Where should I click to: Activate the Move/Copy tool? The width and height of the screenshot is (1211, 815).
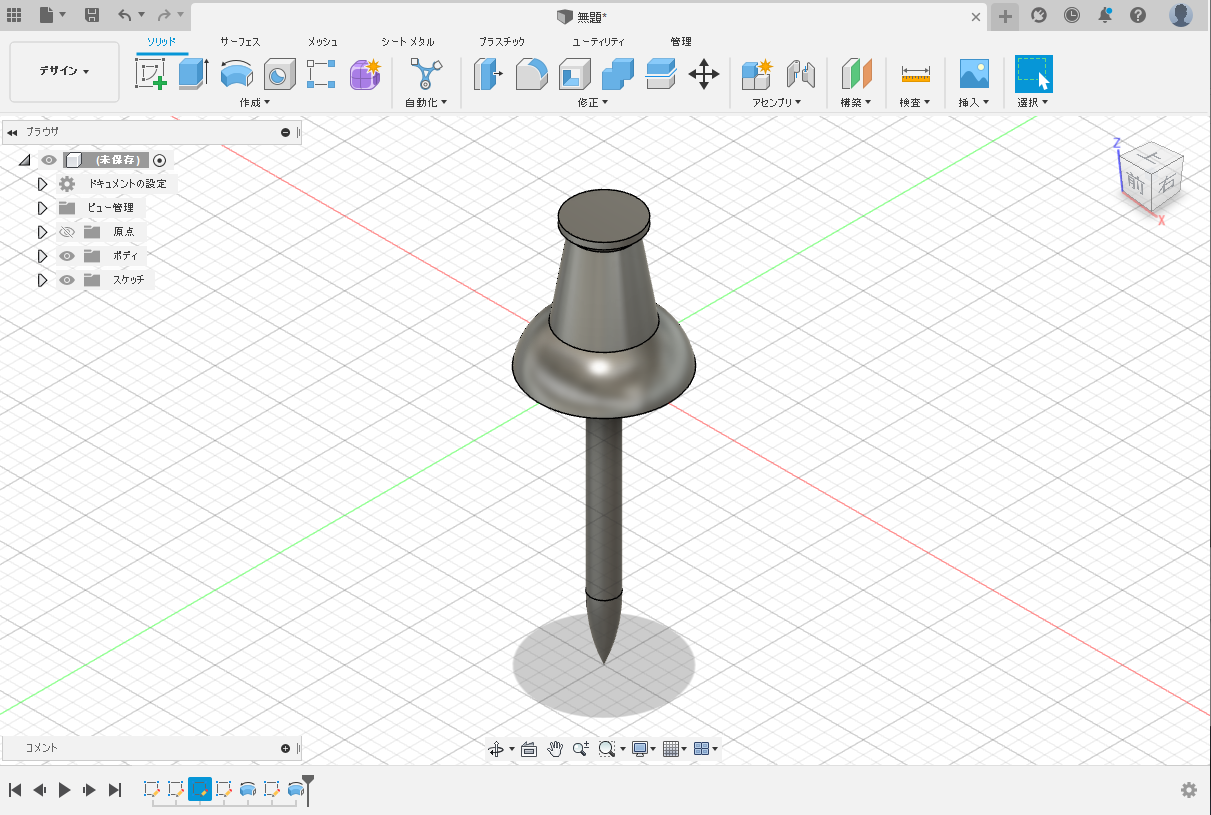[x=704, y=74]
